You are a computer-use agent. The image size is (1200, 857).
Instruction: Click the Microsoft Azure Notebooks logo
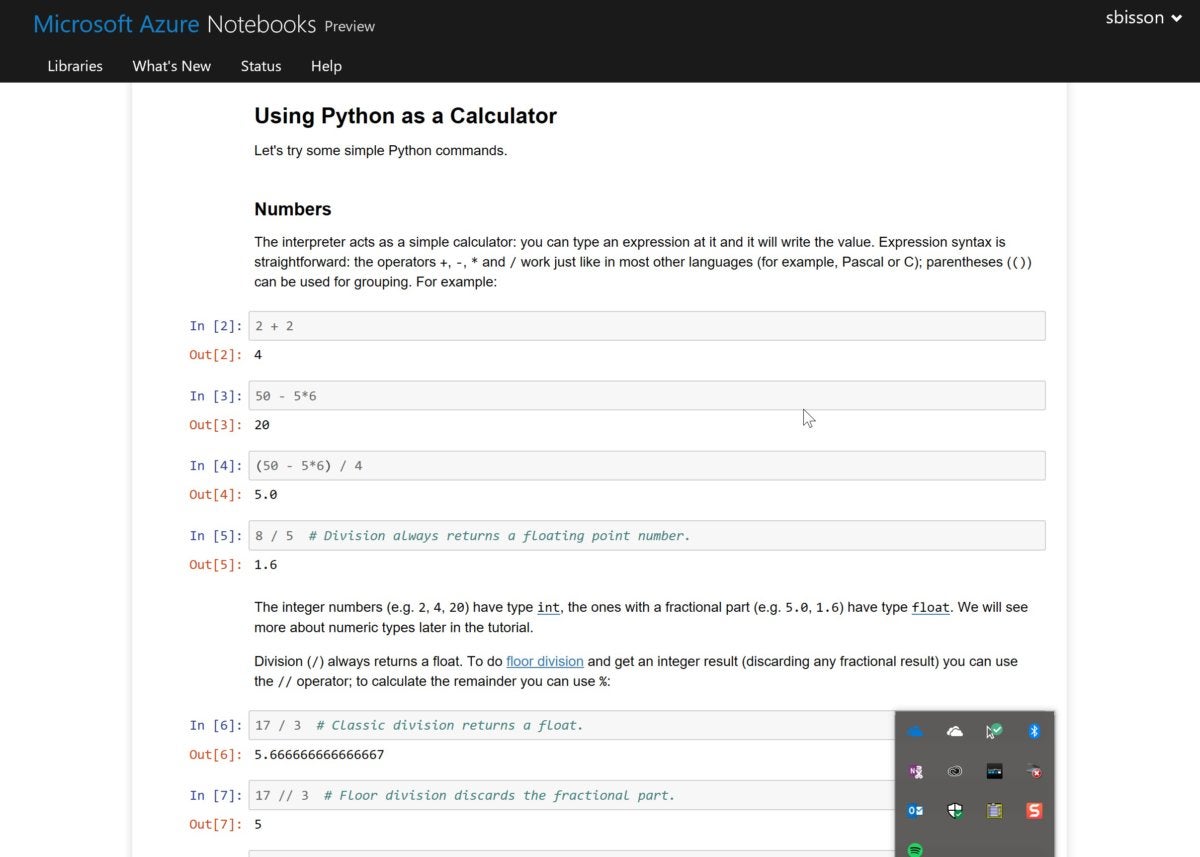175,24
